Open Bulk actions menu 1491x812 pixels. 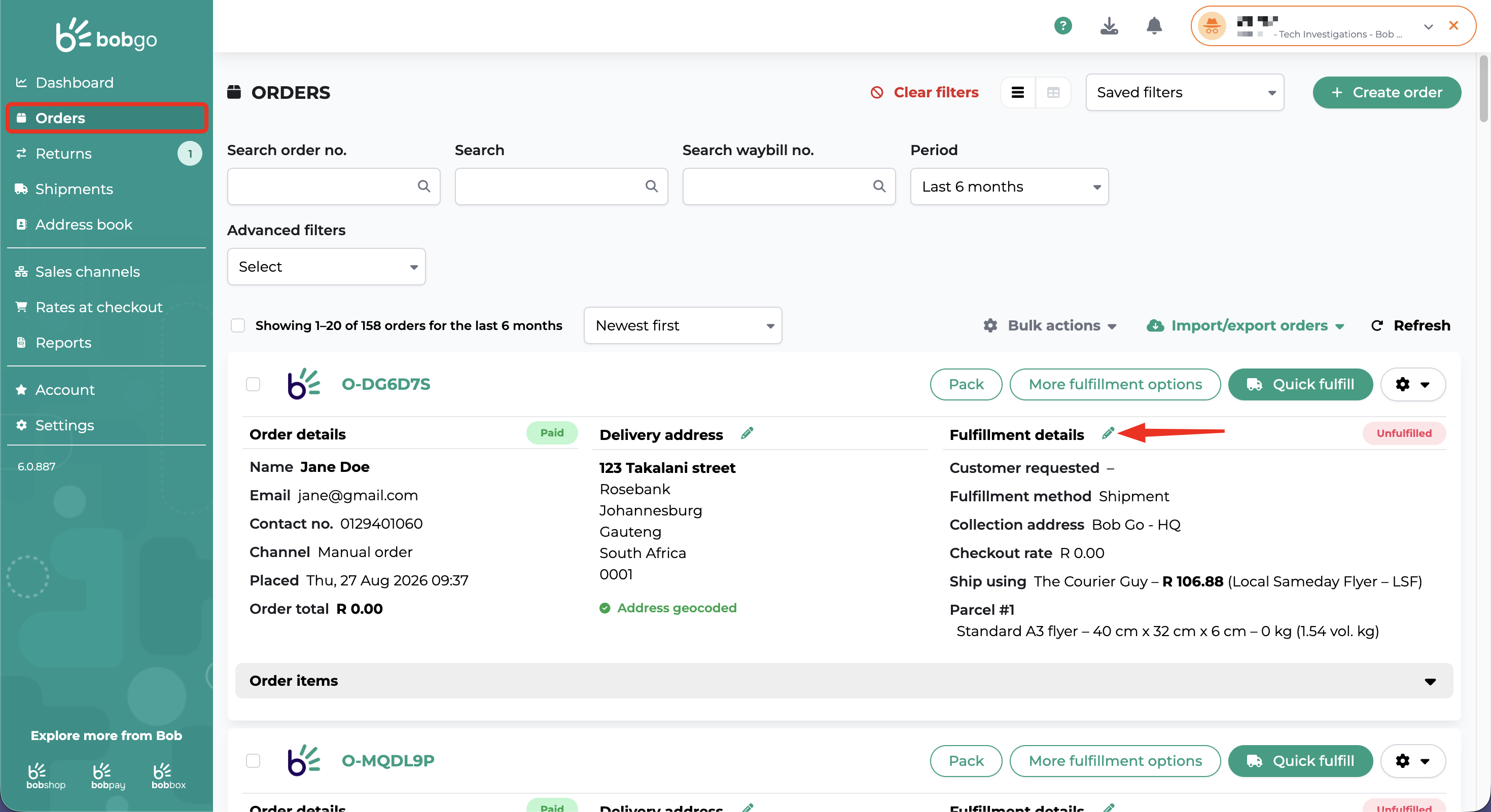[1049, 325]
